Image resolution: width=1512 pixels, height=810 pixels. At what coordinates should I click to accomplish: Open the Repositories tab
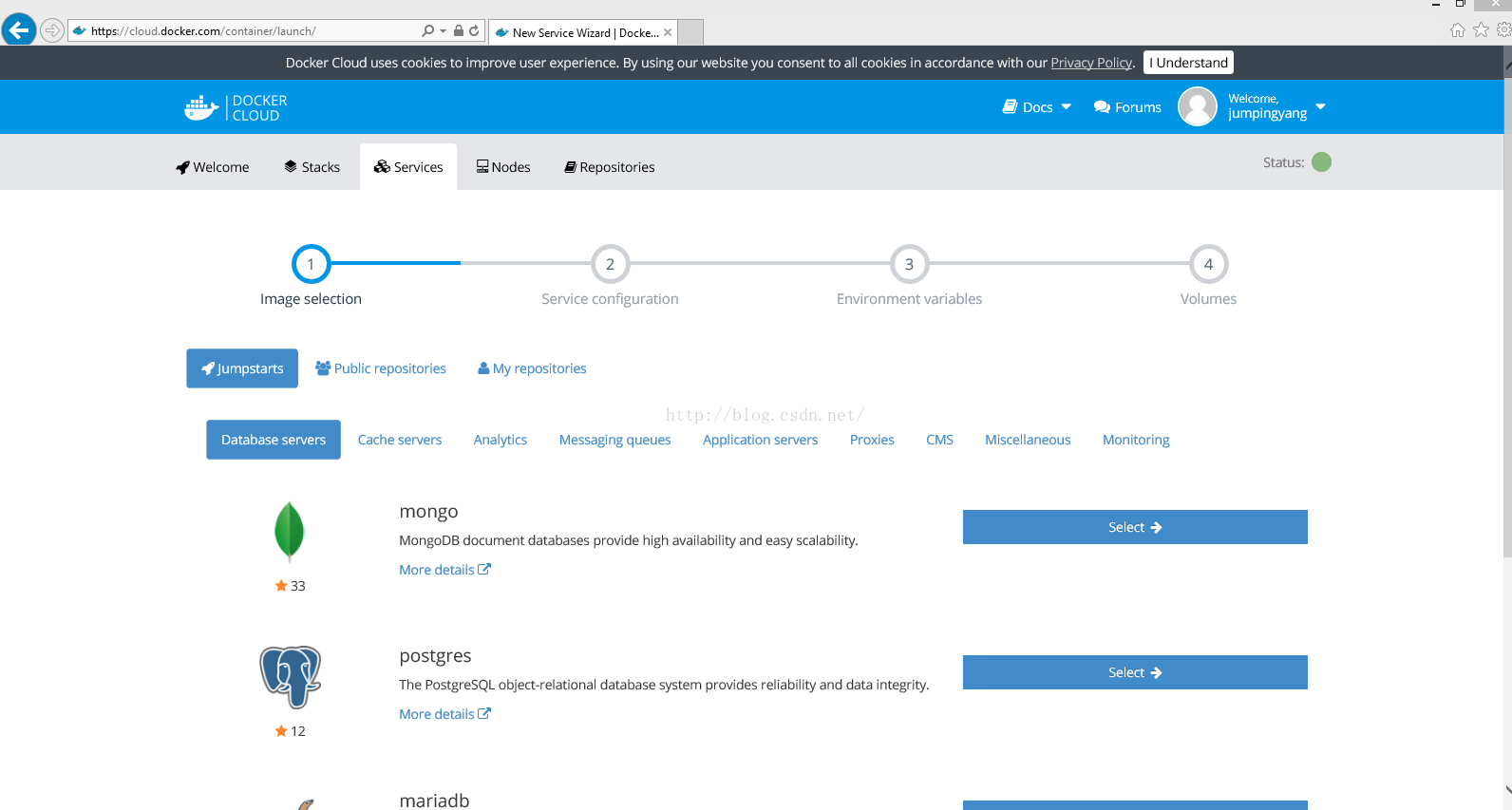coord(610,167)
